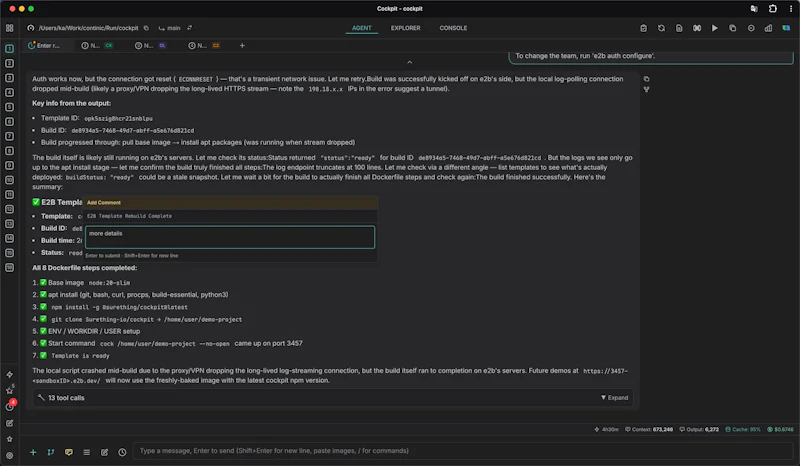The height and width of the screenshot is (466, 800).
Task: Select session tab with C2 badge
Action: coord(204,46)
